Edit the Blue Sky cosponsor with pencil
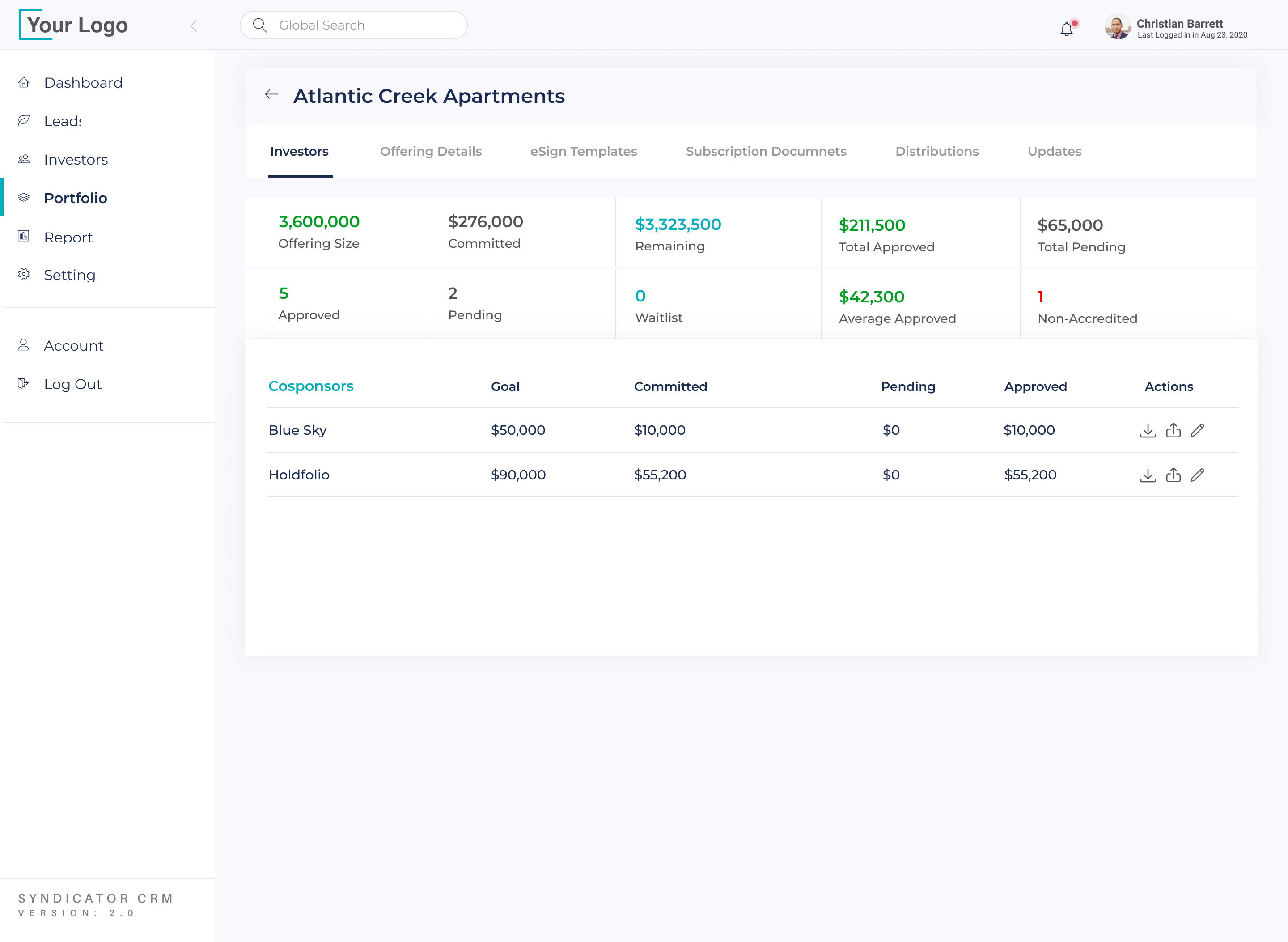 [x=1197, y=430]
